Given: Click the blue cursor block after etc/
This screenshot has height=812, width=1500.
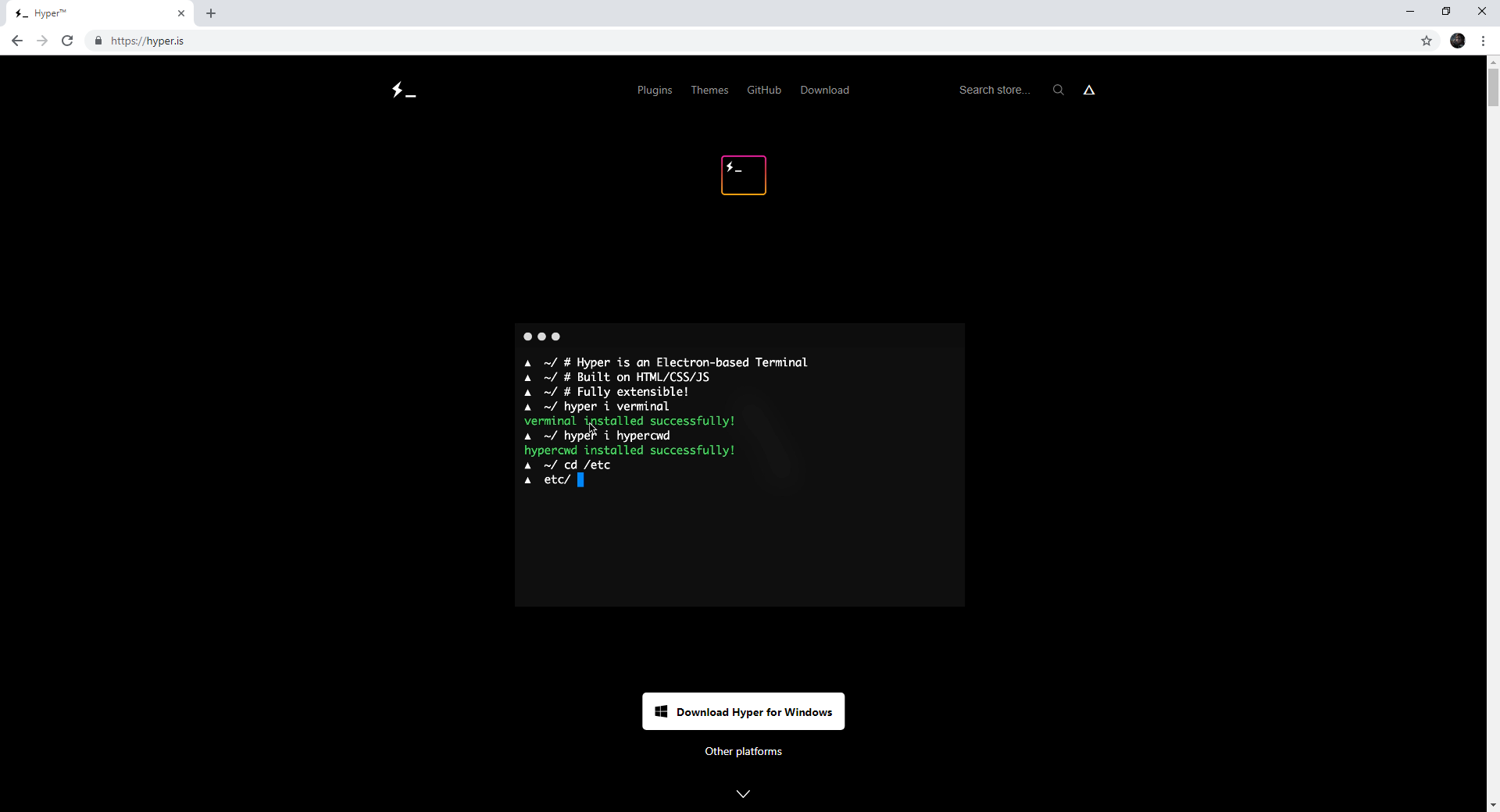Looking at the screenshot, I should coord(580,479).
